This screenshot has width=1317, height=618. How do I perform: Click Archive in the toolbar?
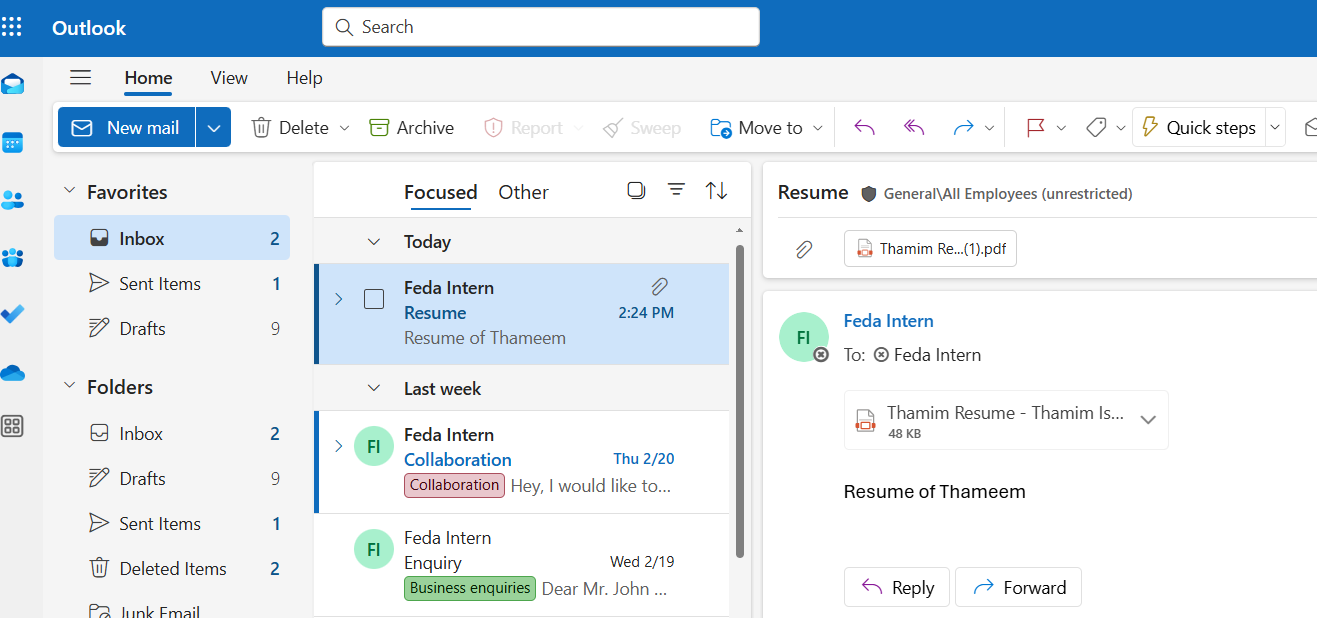[x=411, y=127]
